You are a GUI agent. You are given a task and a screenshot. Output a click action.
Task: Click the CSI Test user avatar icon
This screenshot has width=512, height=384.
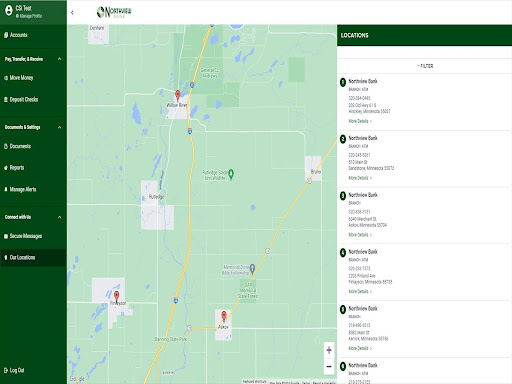9,10
